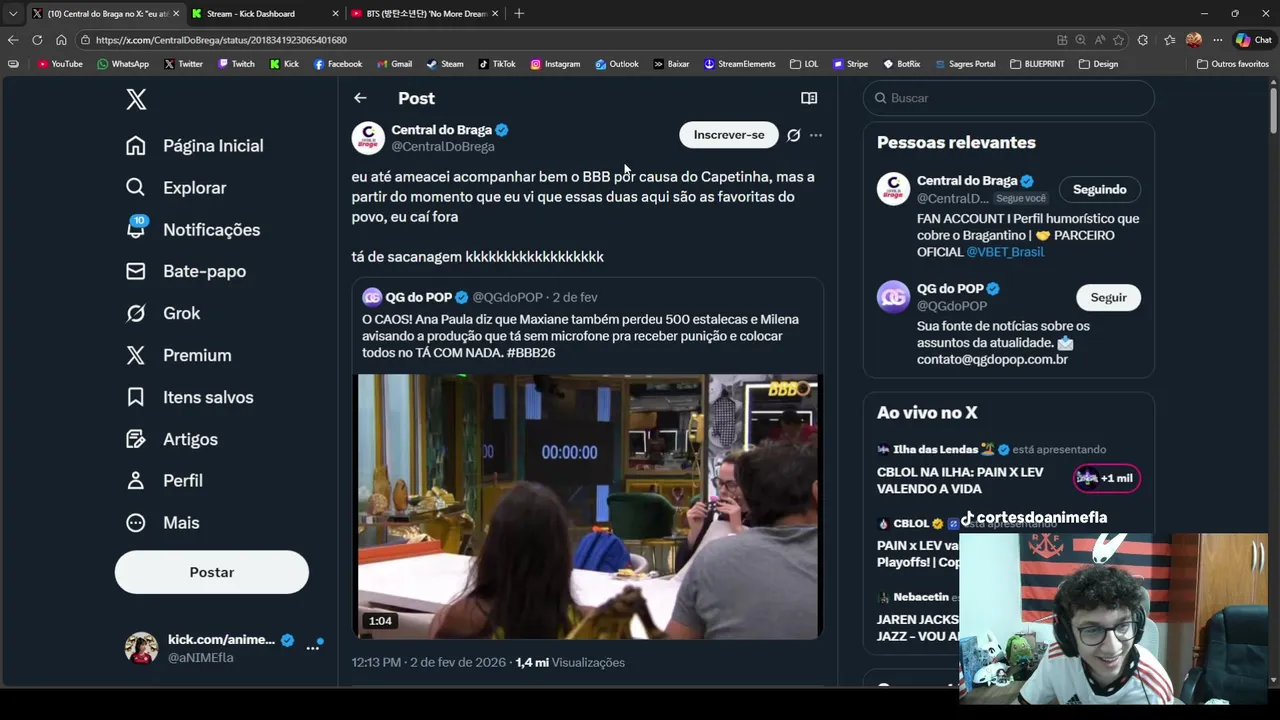Select the Central do Braga no X tab
This screenshot has width=1280, height=720.
tap(105, 14)
